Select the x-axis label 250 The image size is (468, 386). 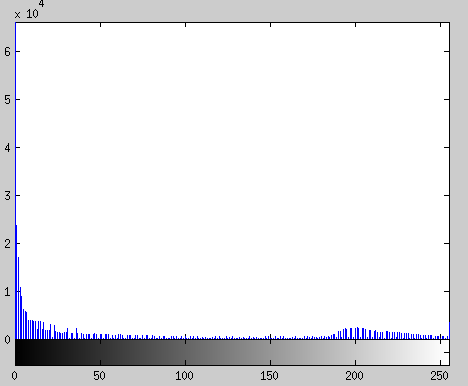[x=439, y=376]
